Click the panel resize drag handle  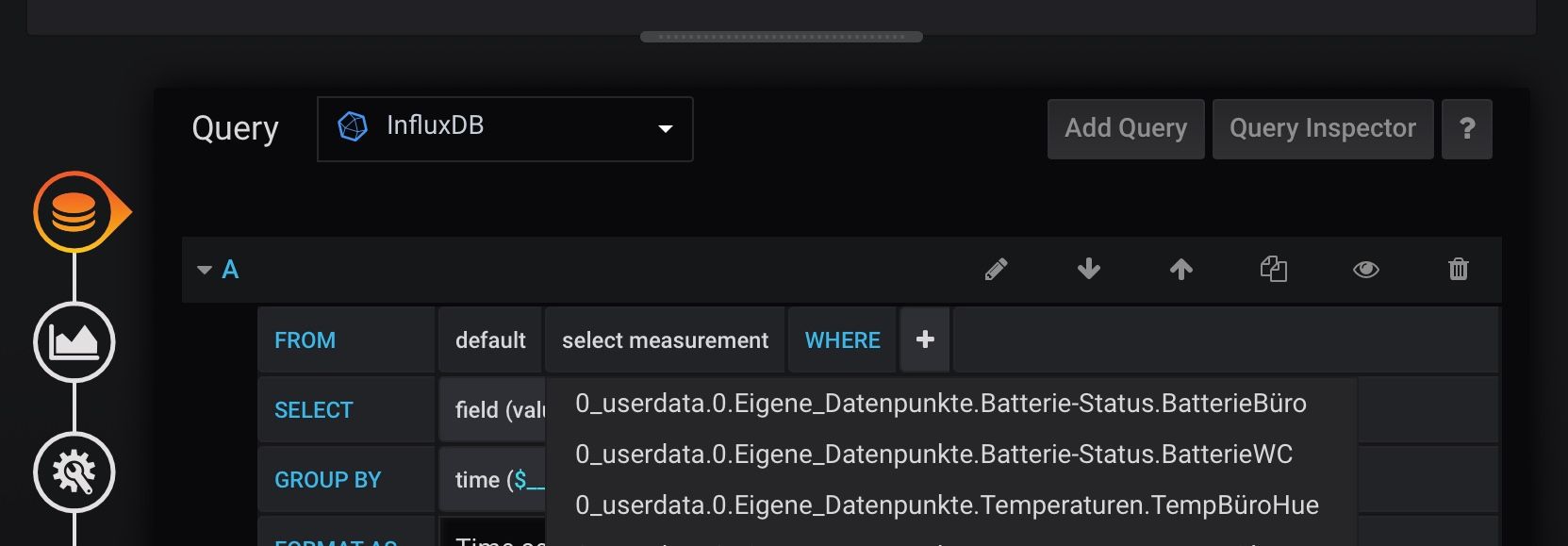pyautogui.click(x=782, y=37)
